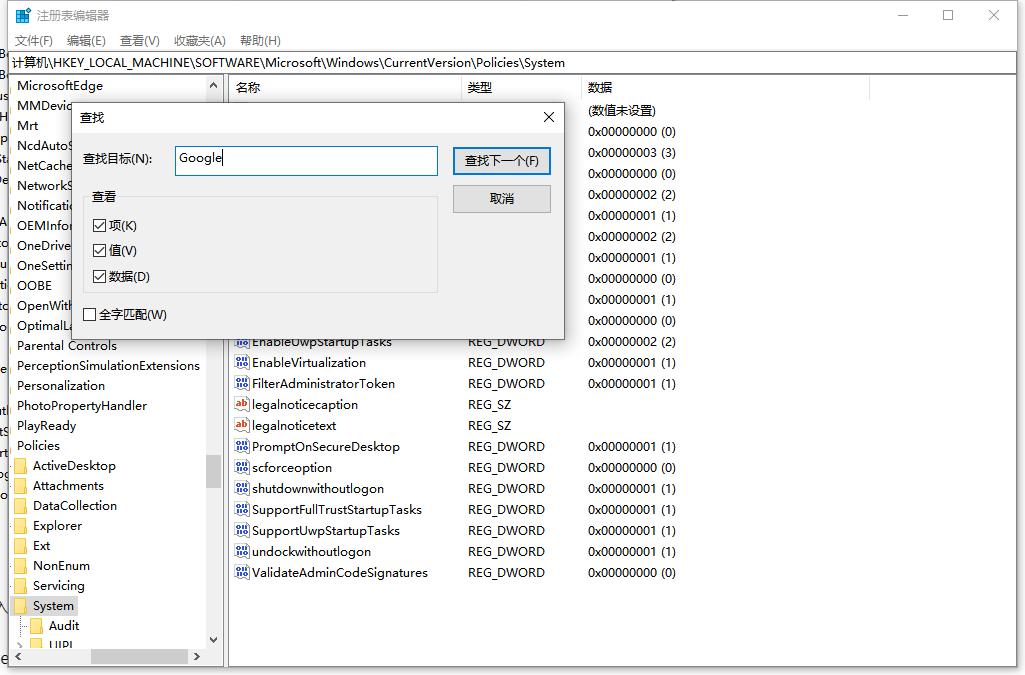
Task: Select the ValidateAdminCodeSignatures DWORD icon
Action: (x=242, y=572)
